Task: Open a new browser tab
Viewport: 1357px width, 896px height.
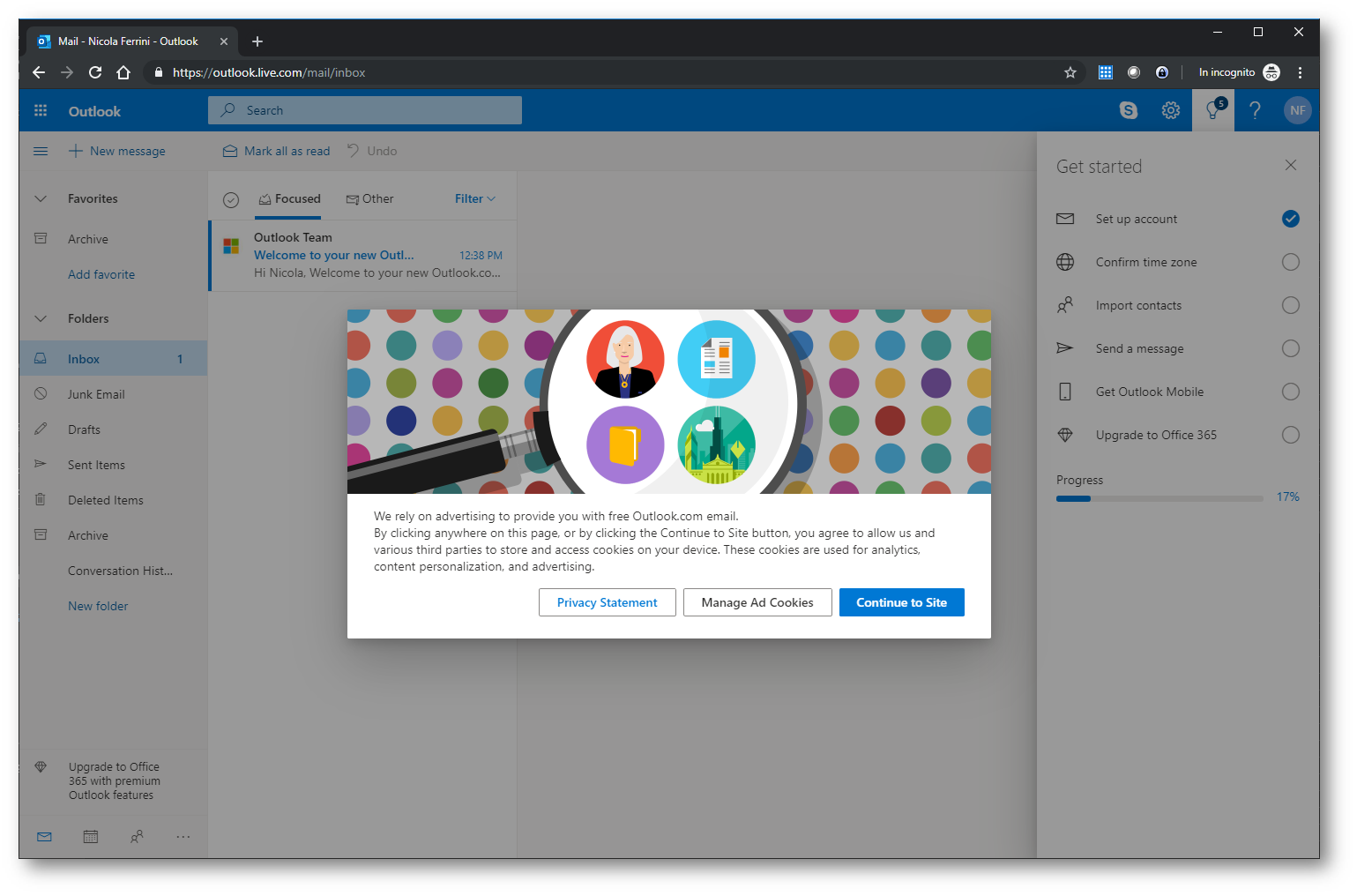Action: (x=257, y=41)
